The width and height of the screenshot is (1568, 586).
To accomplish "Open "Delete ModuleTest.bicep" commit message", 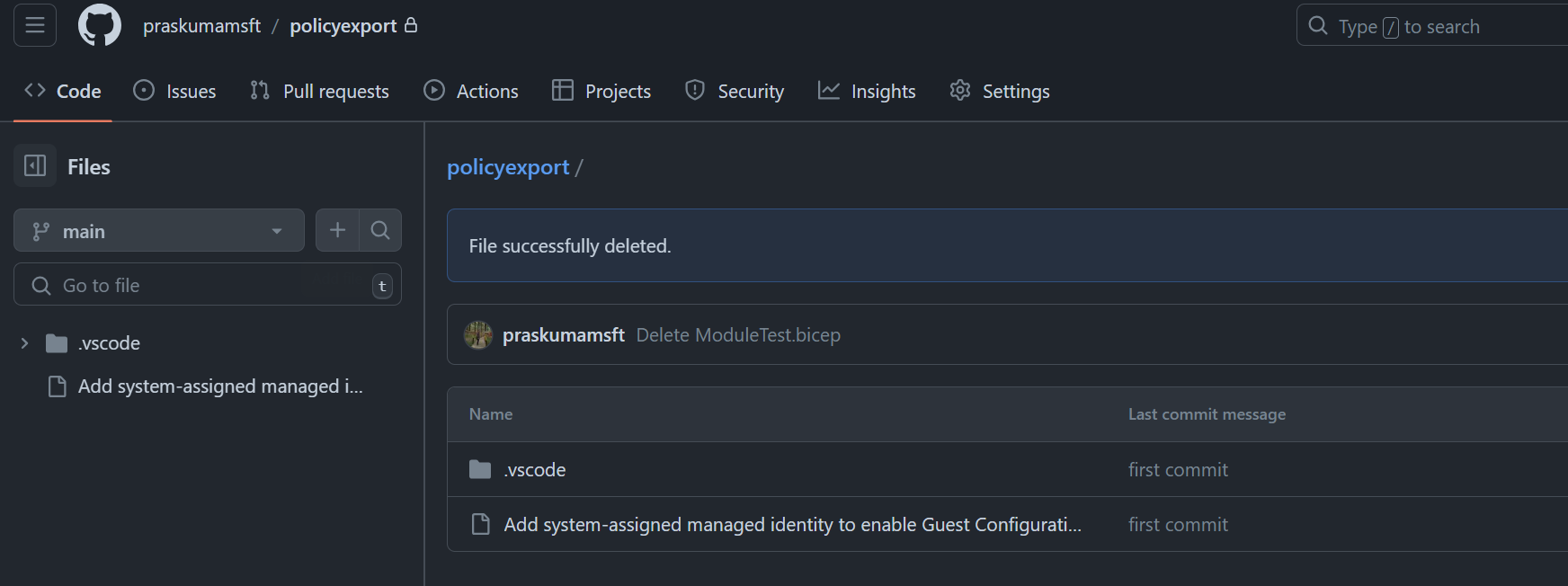I will (738, 335).
